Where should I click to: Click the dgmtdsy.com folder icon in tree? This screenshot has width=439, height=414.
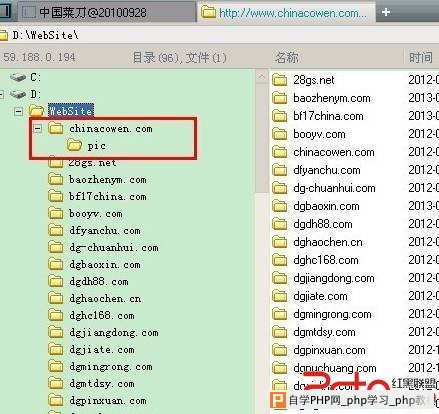tap(56, 383)
